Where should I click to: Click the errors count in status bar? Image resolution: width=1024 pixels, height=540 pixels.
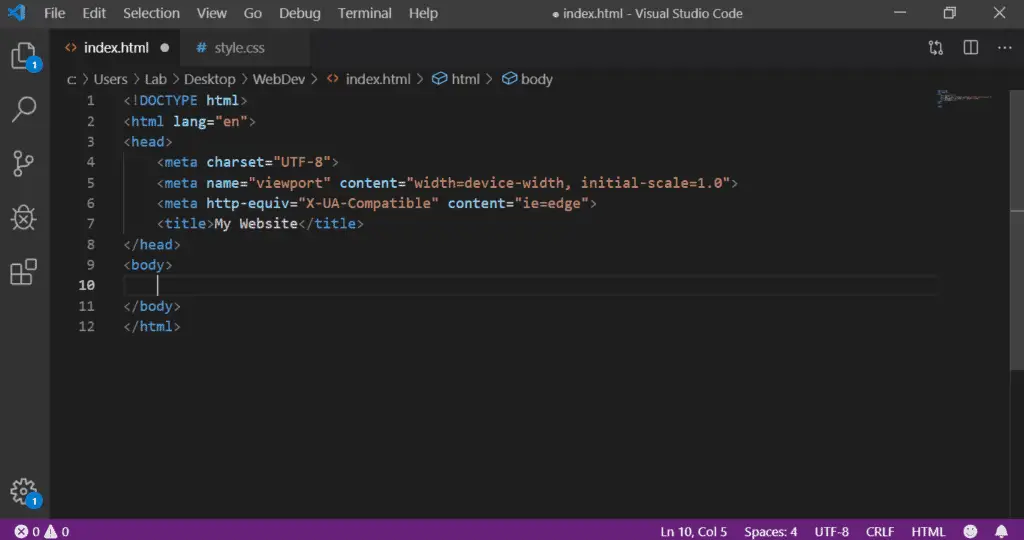(27, 532)
